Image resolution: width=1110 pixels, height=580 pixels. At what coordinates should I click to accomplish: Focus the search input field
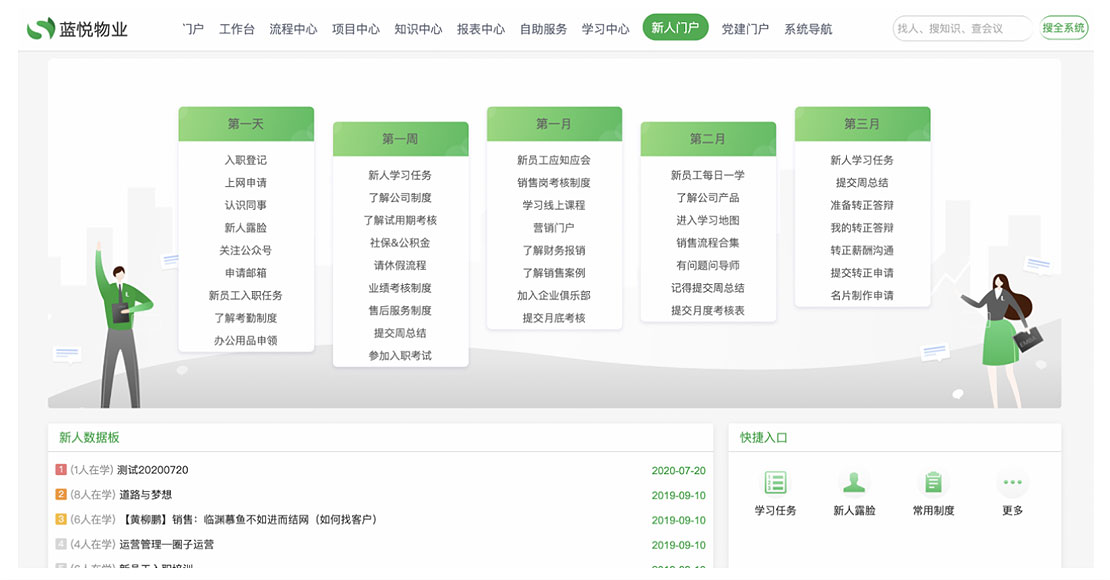click(960, 29)
